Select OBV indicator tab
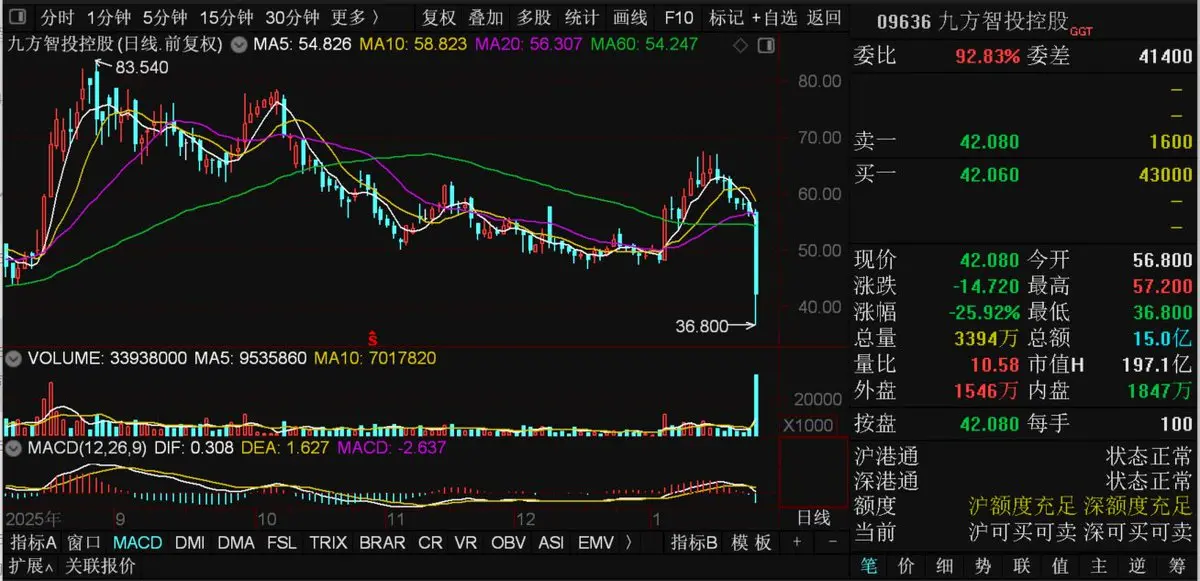Screen dimensions: 1200x581 coord(508,542)
